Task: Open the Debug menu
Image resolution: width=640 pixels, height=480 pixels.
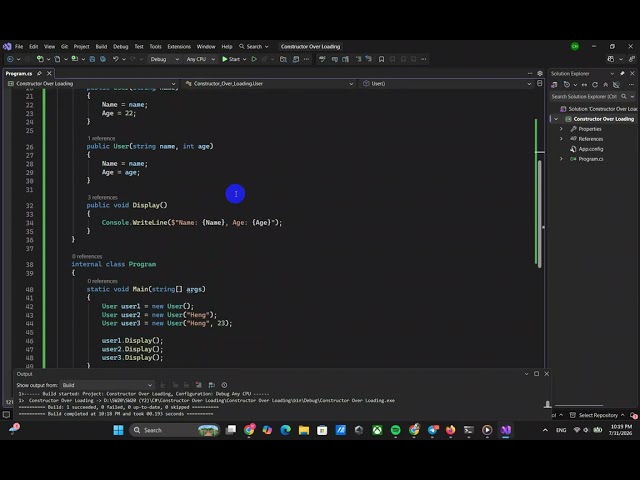Action: (x=120, y=47)
